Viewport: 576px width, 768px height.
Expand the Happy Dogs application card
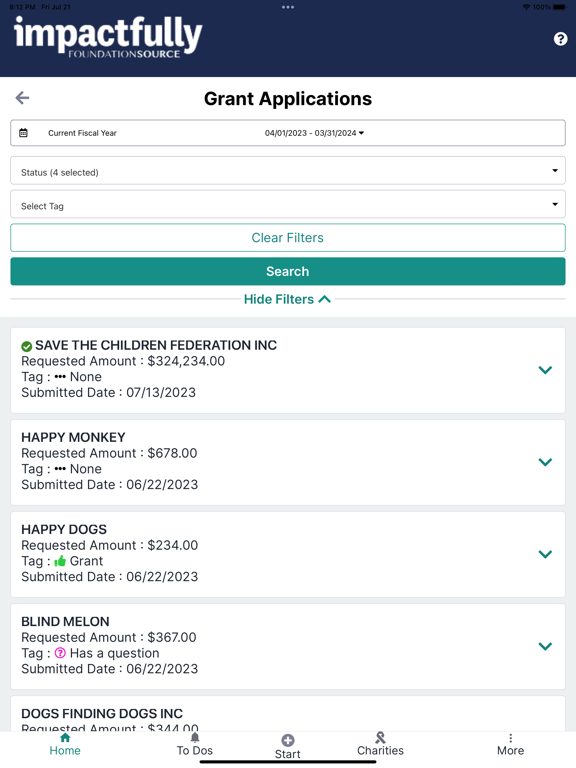pos(545,554)
